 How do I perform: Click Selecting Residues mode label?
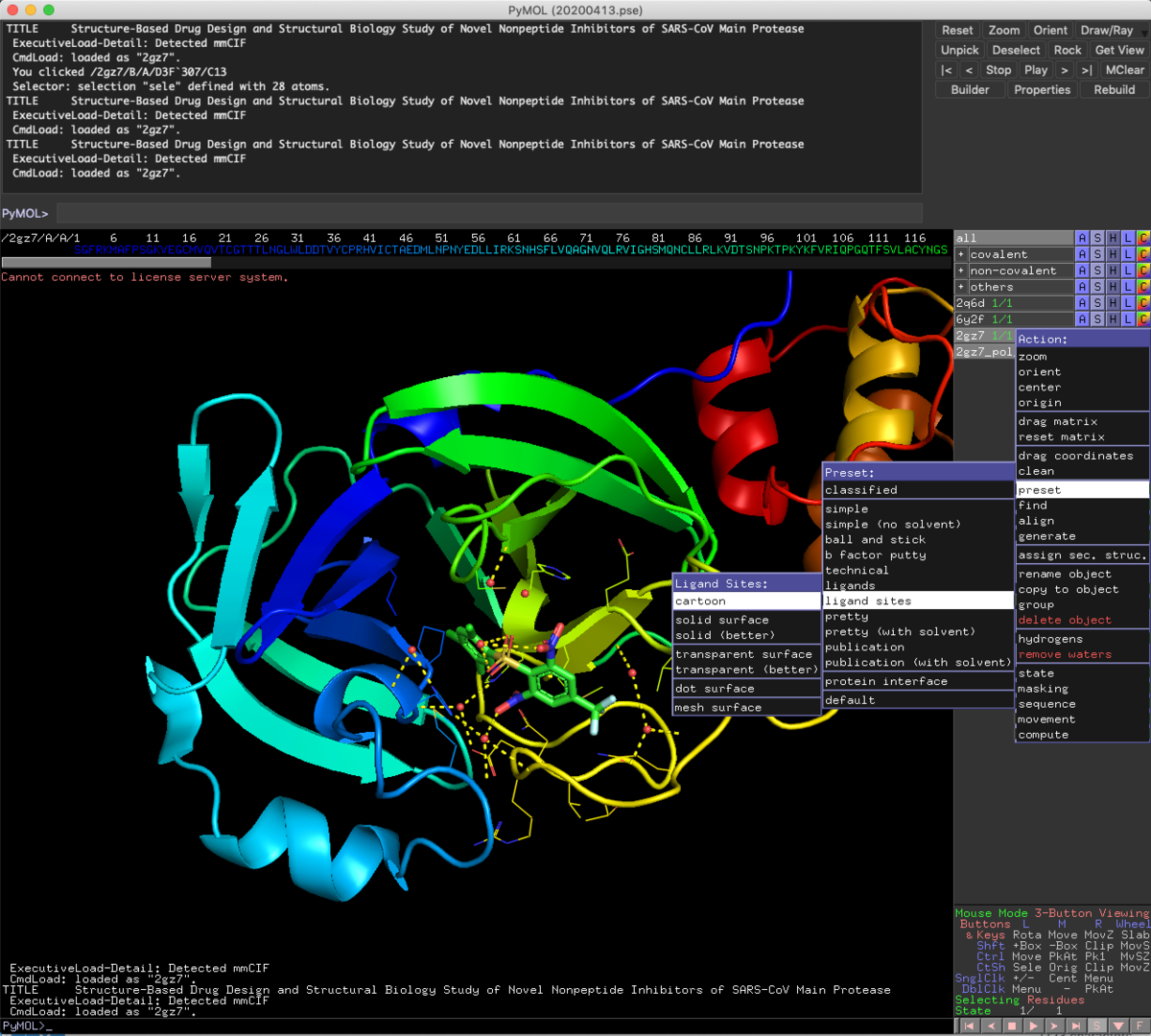1020,1000
